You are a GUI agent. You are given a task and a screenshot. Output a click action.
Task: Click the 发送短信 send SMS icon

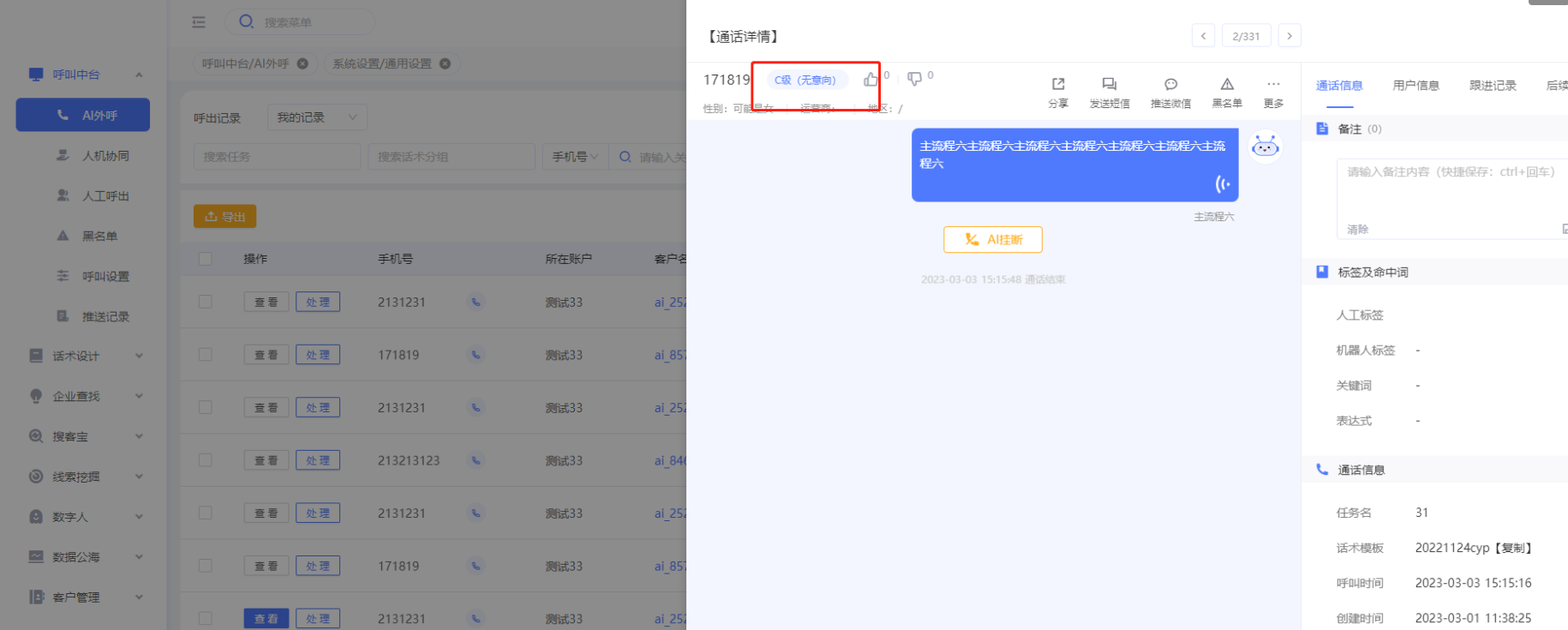(1109, 84)
